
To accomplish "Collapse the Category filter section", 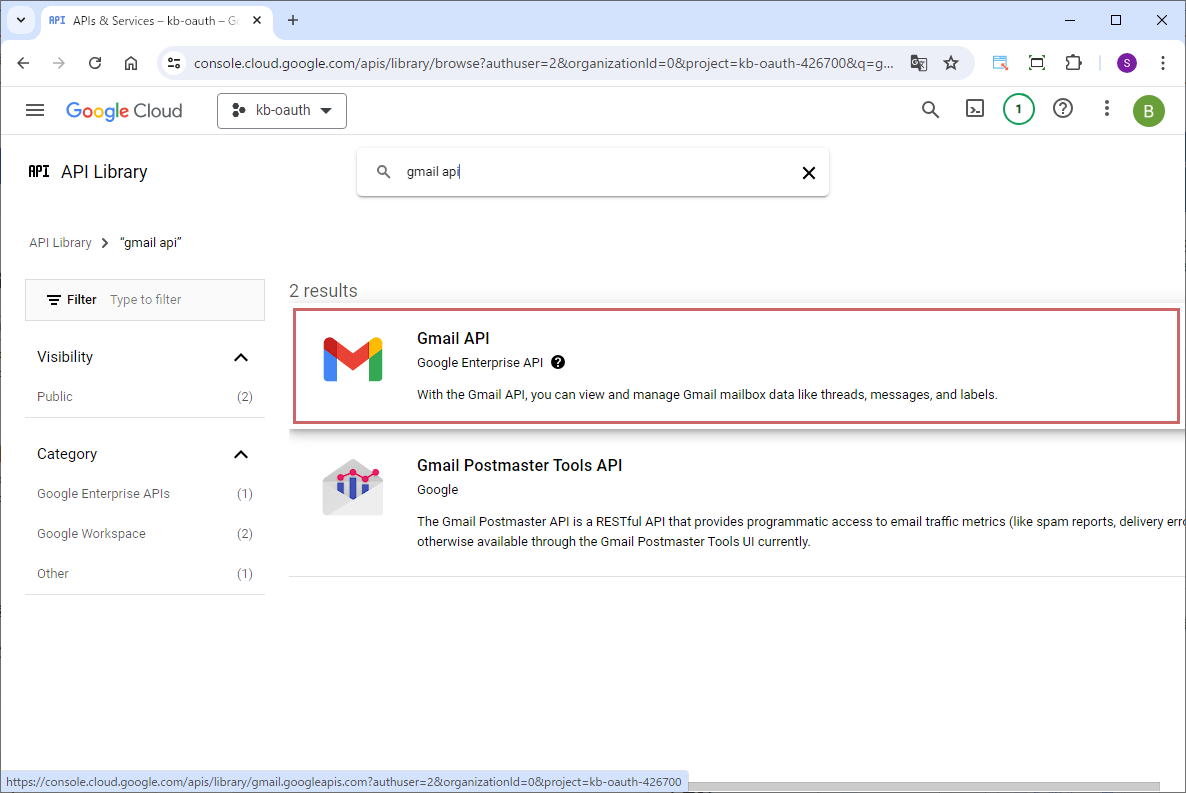I will pyautogui.click(x=240, y=454).
